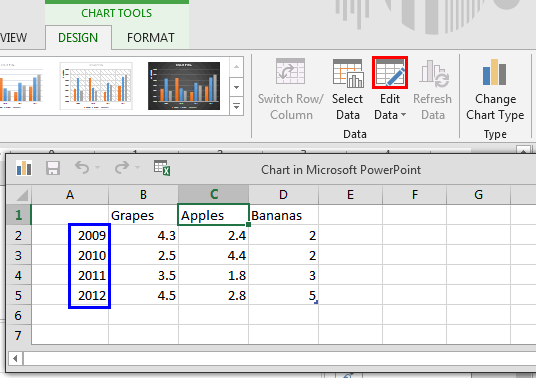The width and height of the screenshot is (536, 378).
Task: Click the cell with value 1.8
Action: coord(214,275)
